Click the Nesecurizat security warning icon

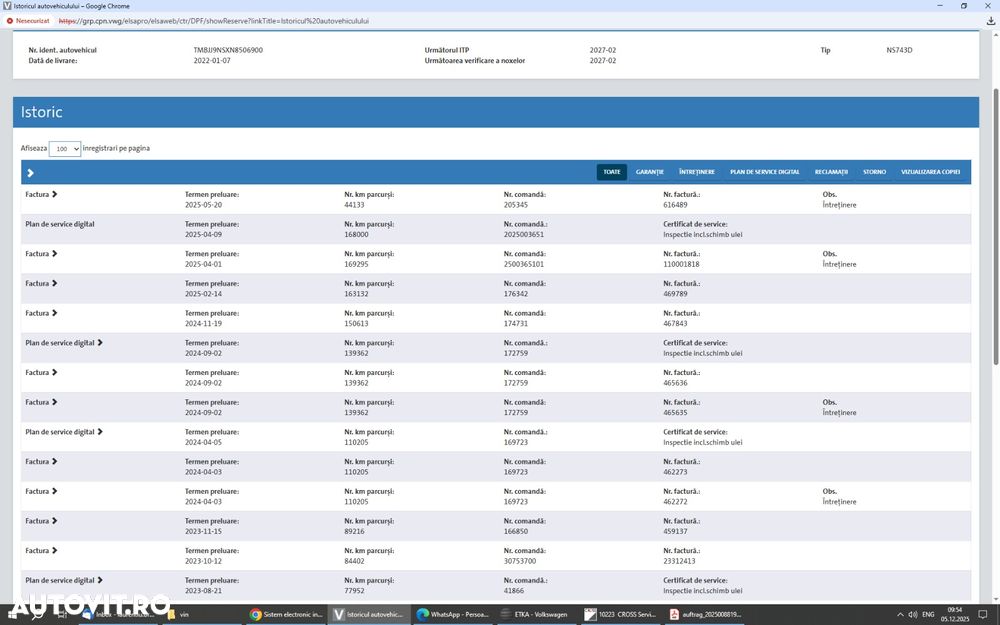tap(10, 21)
